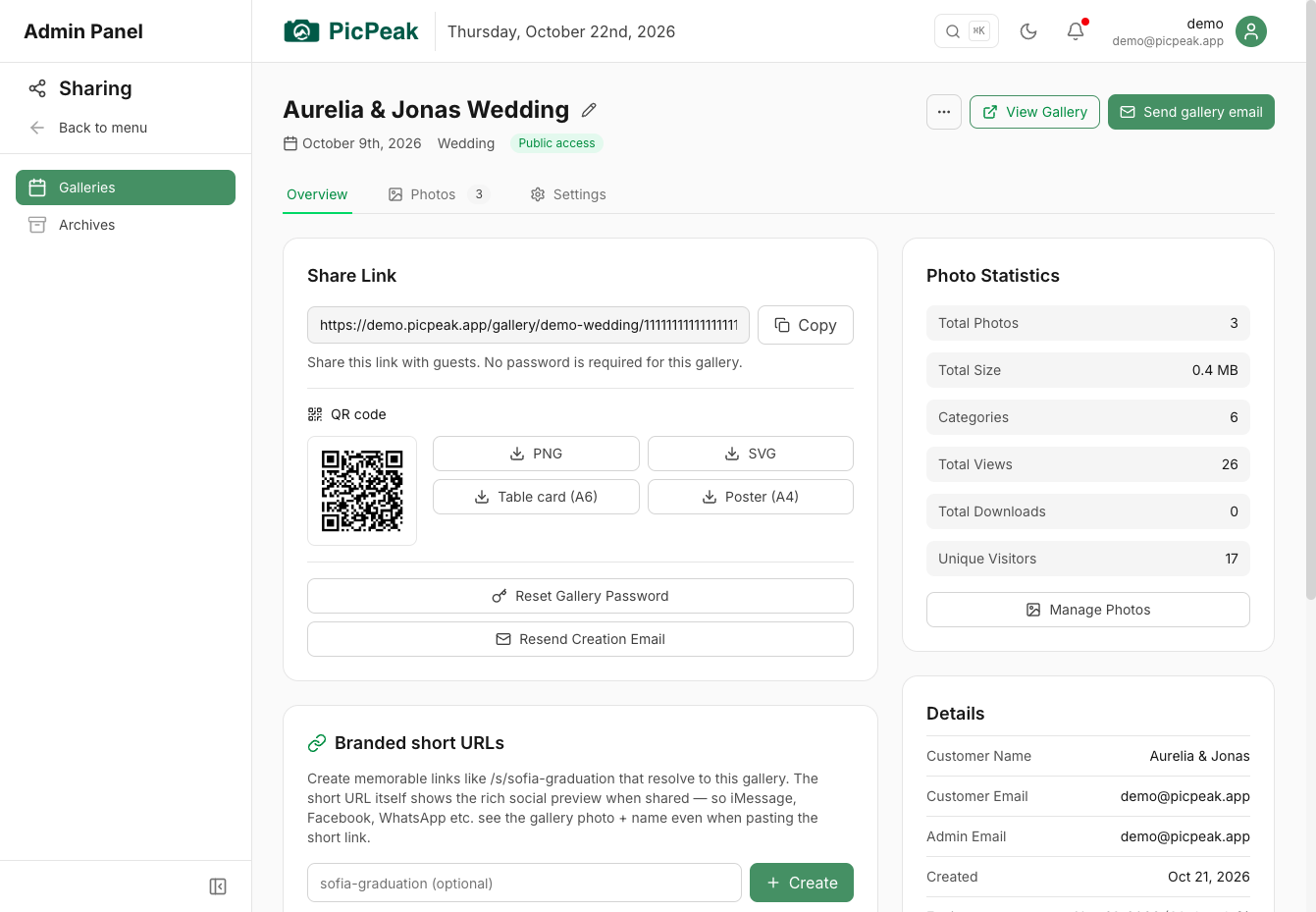Go Back to menu arrow
The image size is (1316, 912).
click(x=88, y=128)
